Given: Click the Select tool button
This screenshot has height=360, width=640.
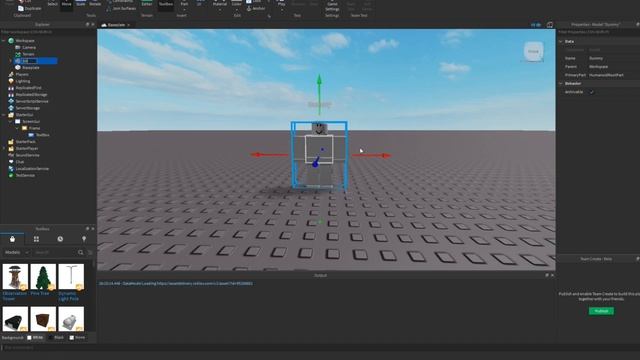Looking at the screenshot, I should coord(52,3).
